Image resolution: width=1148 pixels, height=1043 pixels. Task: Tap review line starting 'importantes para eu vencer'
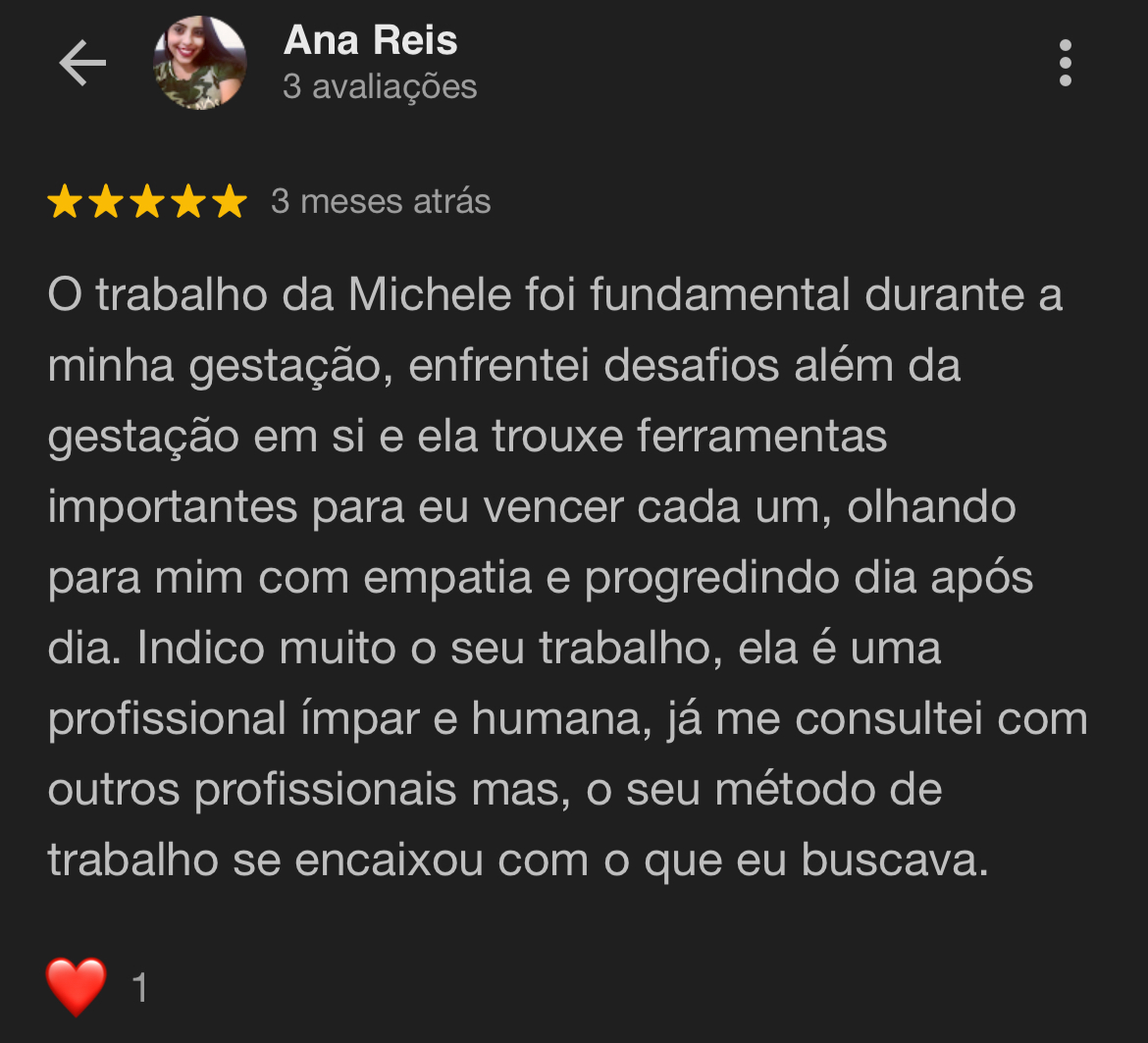(x=532, y=506)
